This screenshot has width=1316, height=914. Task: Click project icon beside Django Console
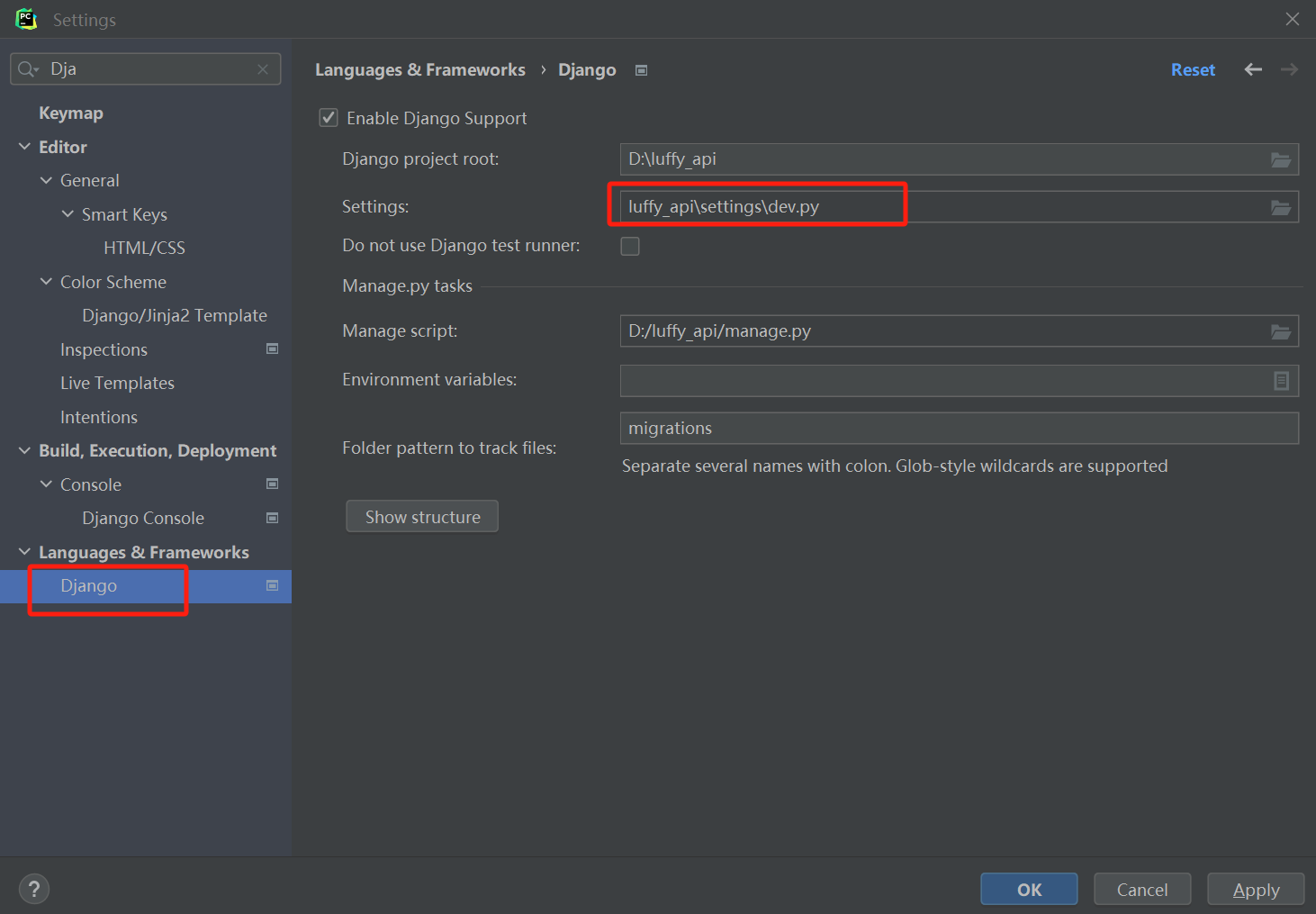(x=273, y=518)
